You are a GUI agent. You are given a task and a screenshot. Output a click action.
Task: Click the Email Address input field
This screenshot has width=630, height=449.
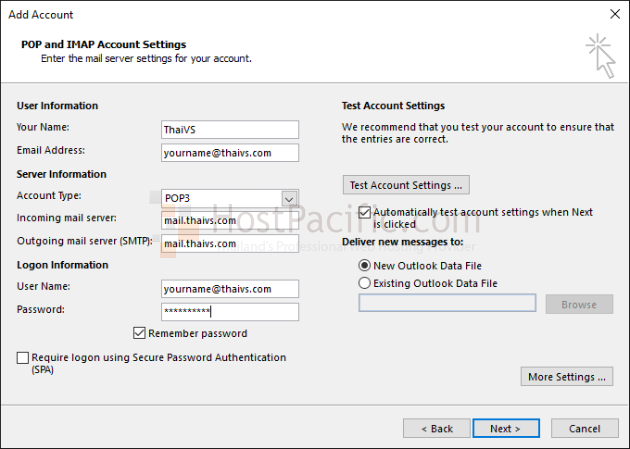[x=230, y=153]
